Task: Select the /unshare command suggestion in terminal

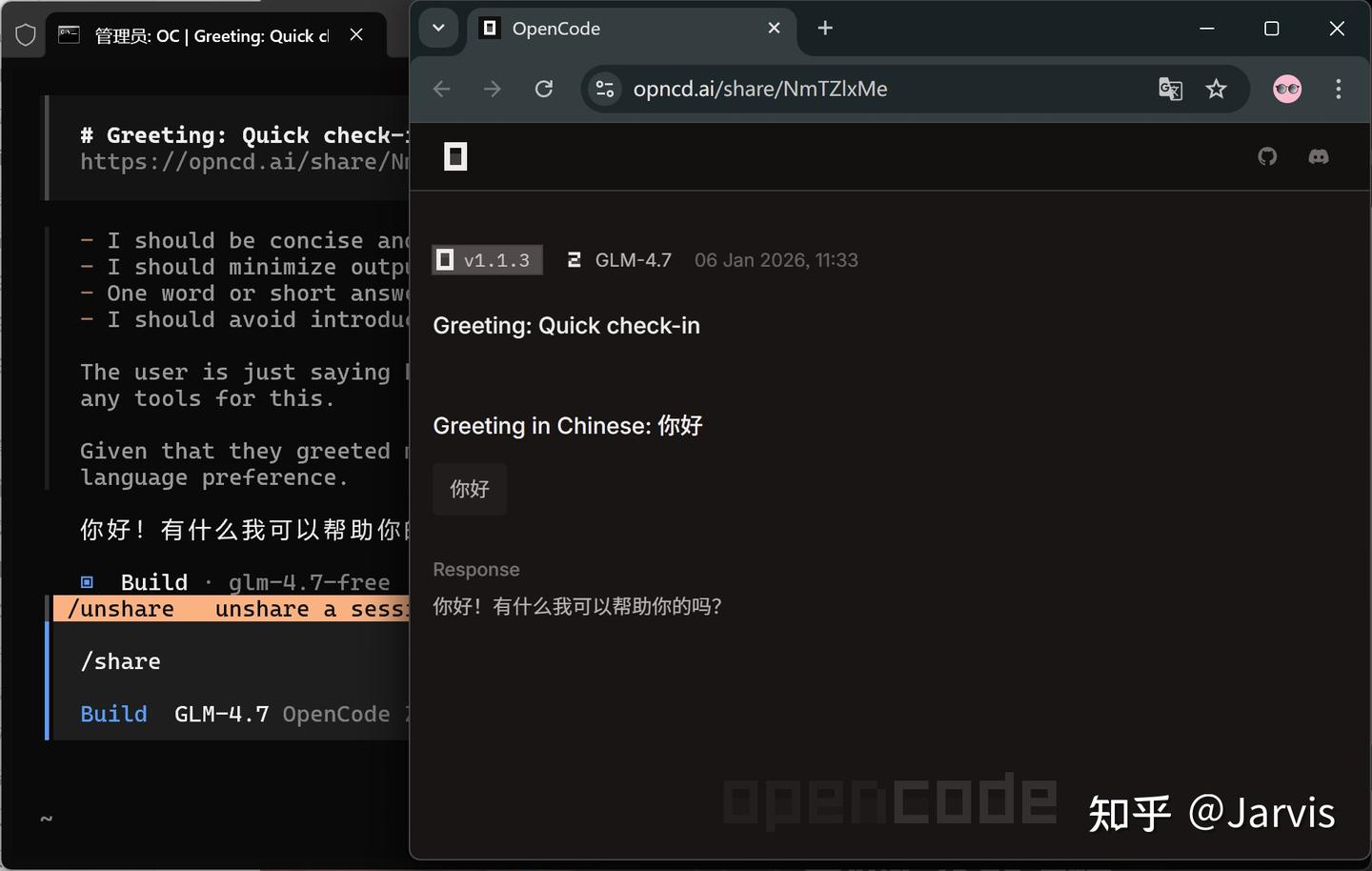Action: coord(232,609)
